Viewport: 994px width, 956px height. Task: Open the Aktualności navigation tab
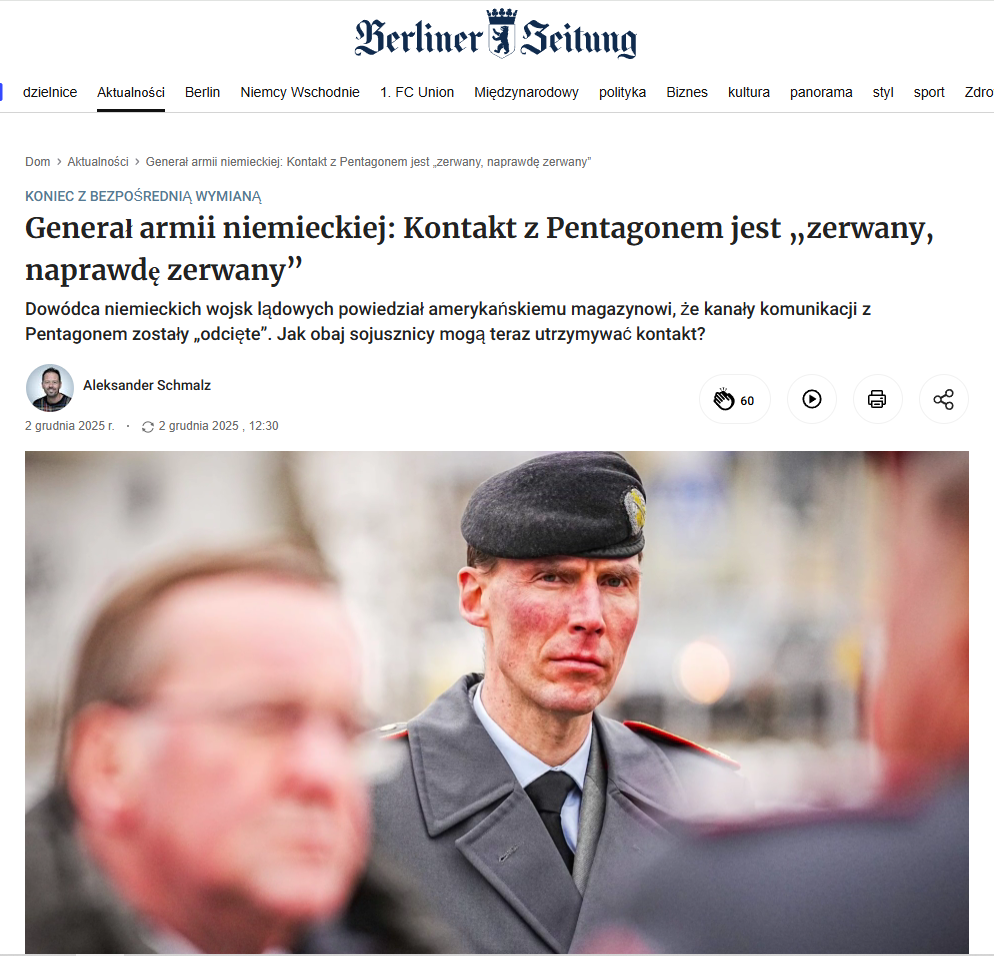click(x=131, y=93)
